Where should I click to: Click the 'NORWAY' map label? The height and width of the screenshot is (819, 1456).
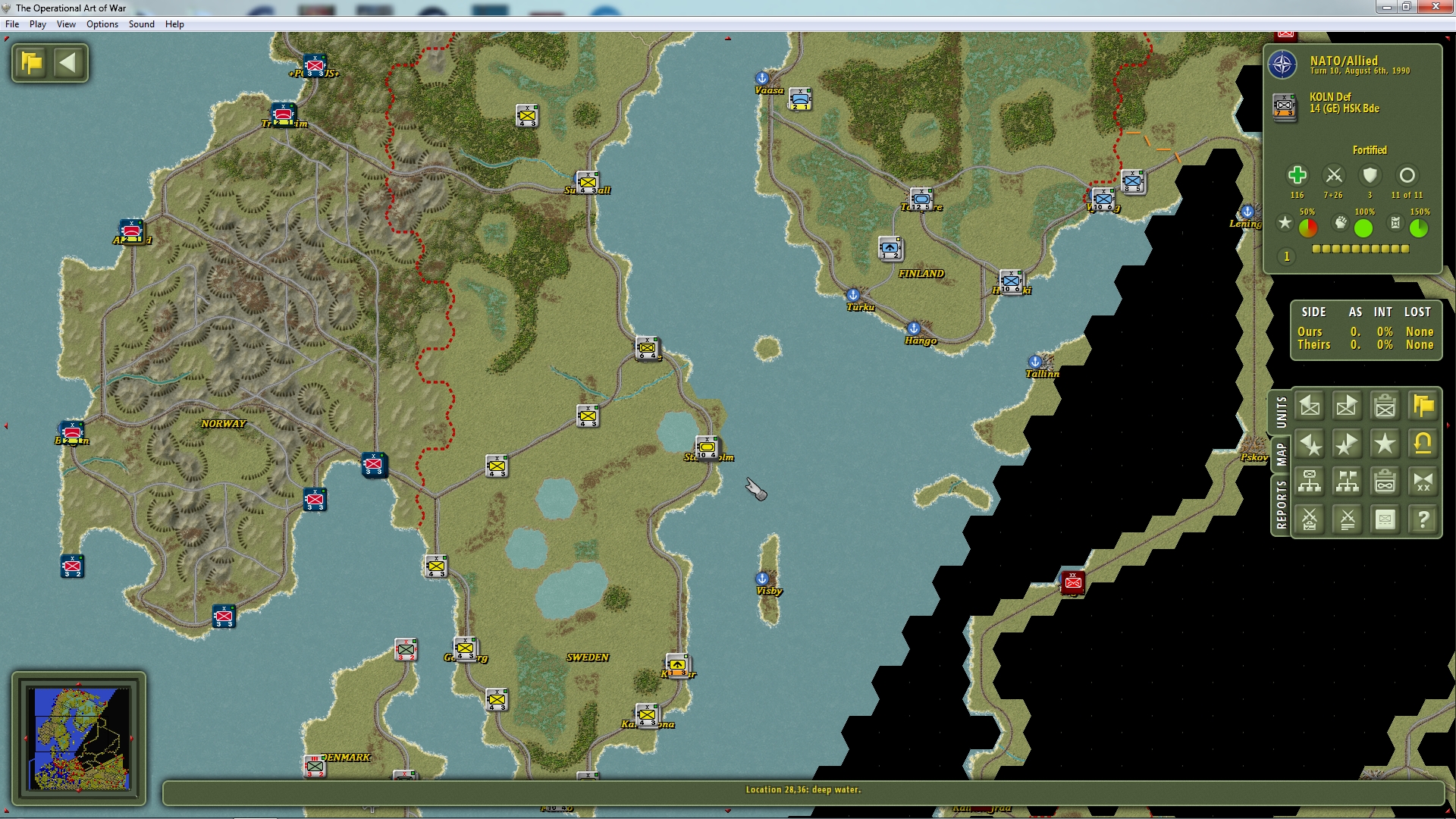pos(223,424)
